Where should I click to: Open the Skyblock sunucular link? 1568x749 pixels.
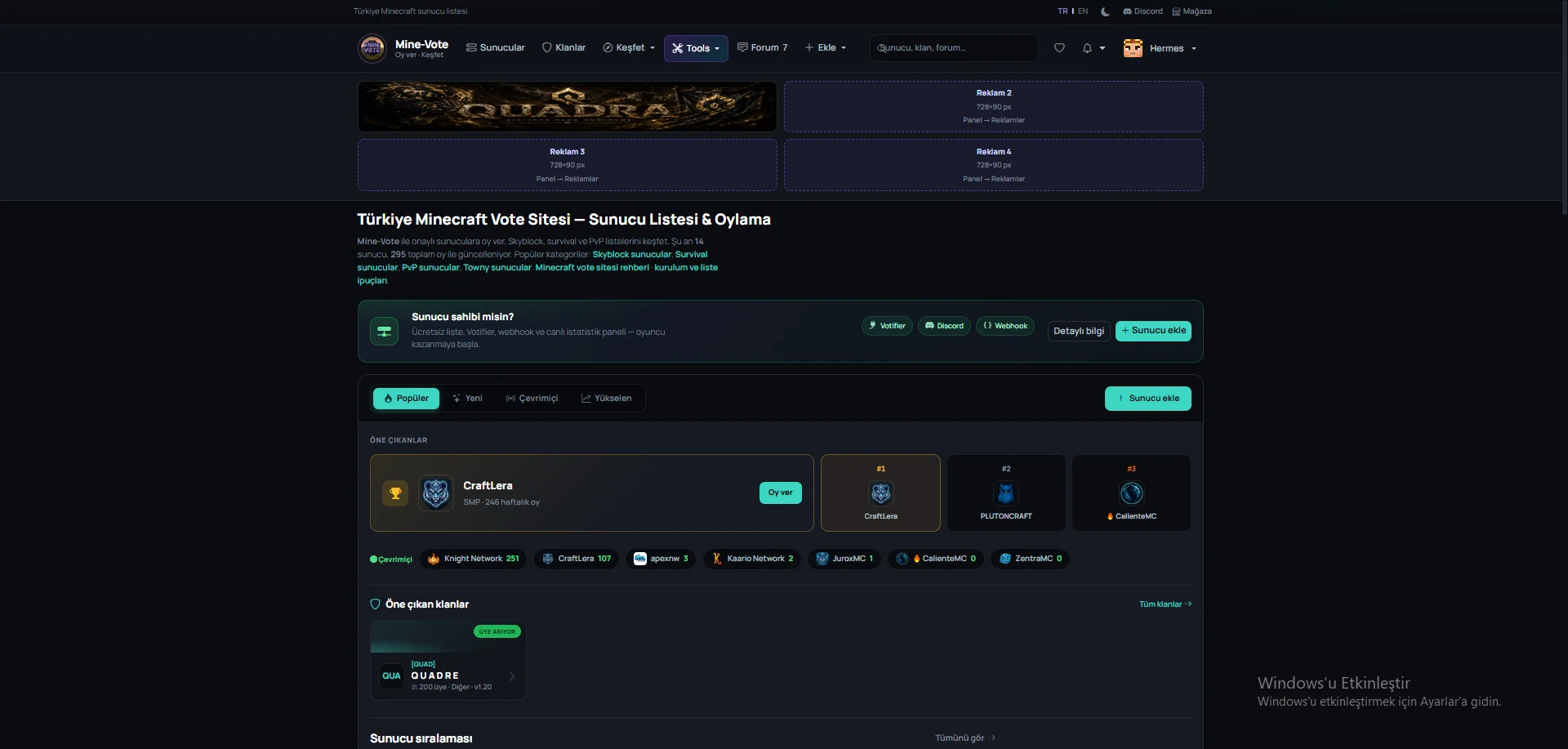coord(632,255)
